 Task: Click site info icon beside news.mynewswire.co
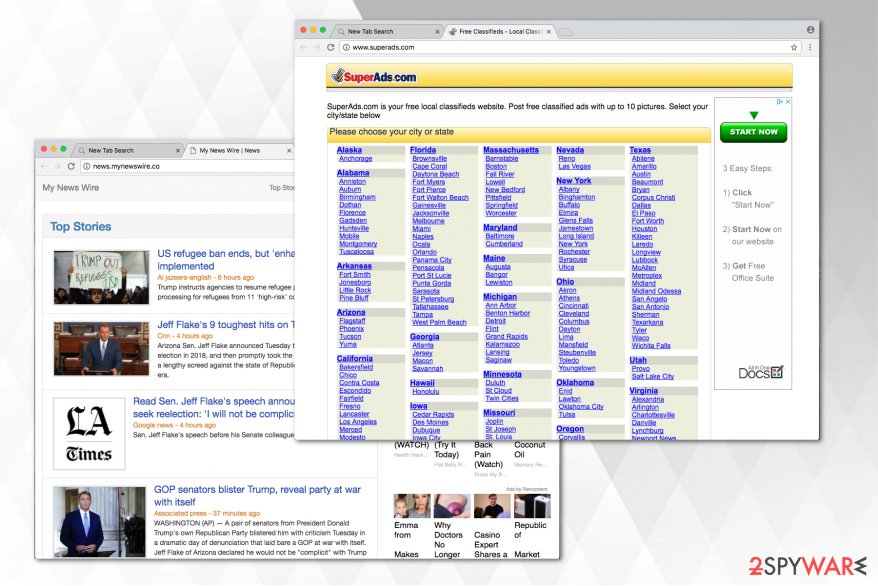[x=87, y=166]
